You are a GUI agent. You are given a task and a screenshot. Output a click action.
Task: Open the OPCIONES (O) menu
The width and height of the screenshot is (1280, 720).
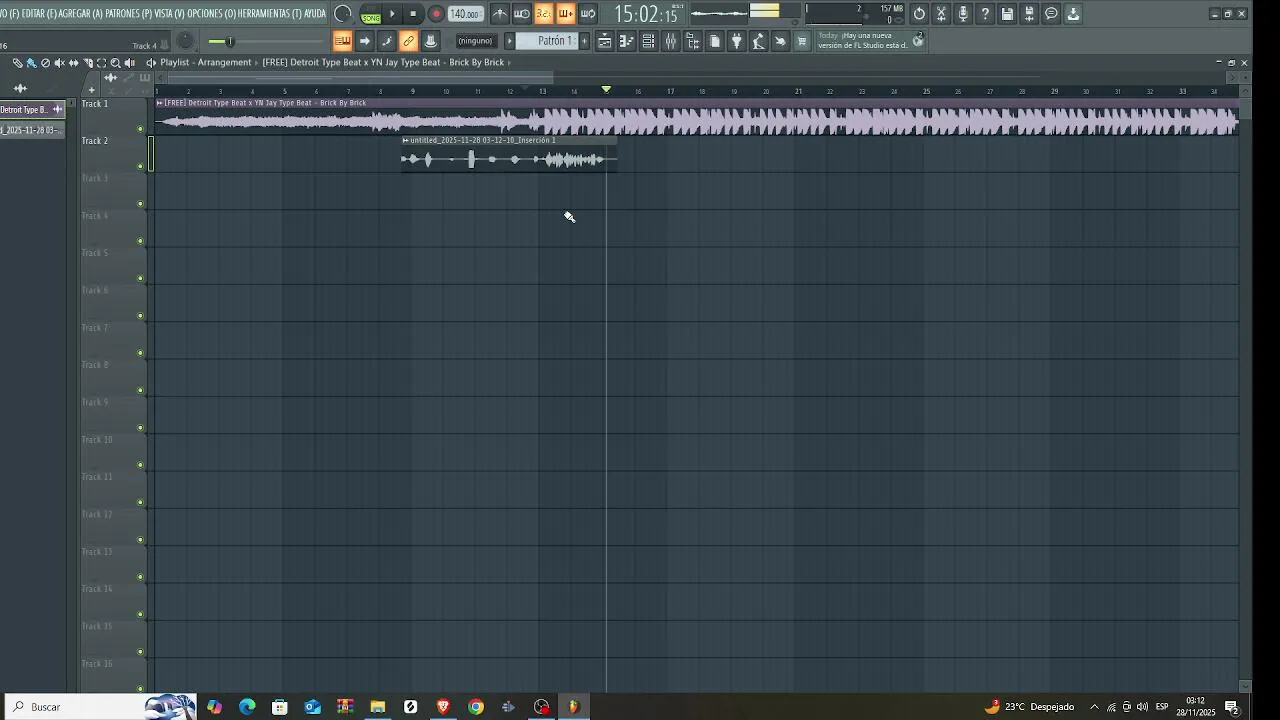[212, 14]
